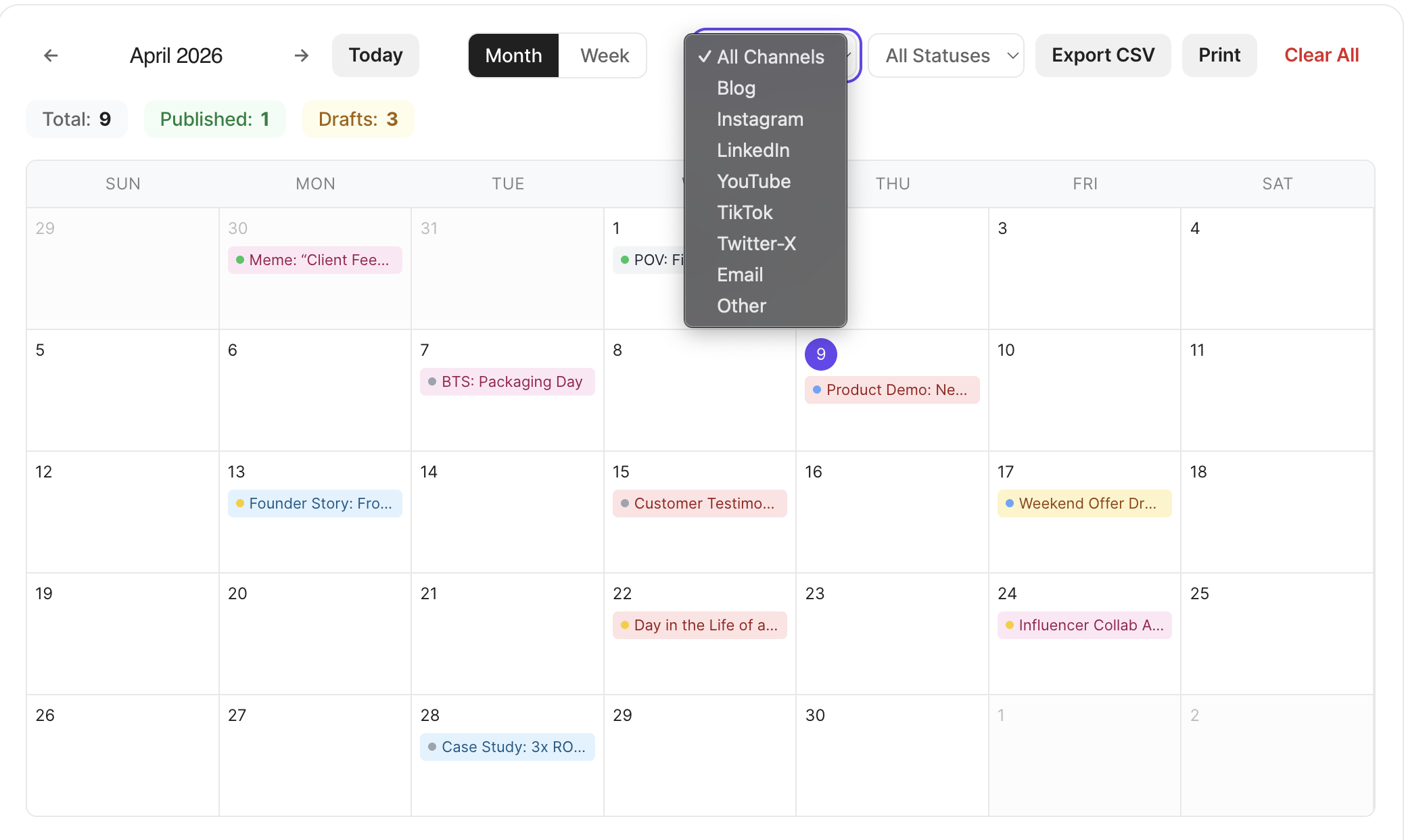
Task: Open the All Statuses filter chevron
Action: (1011, 55)
